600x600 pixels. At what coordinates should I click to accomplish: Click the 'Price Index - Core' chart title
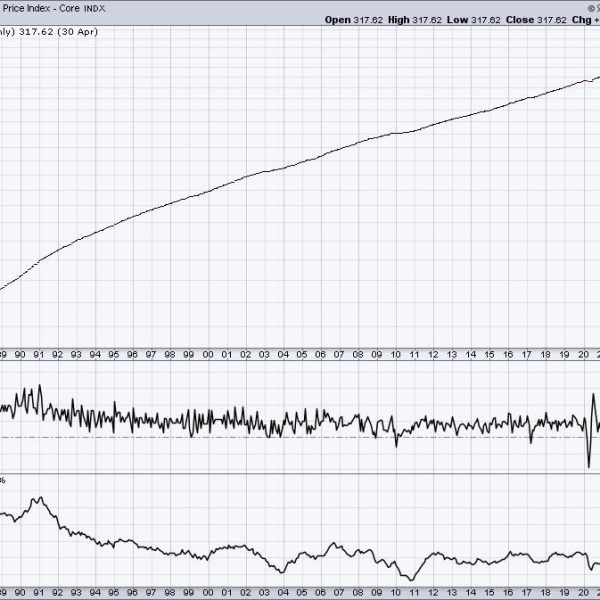[x=41, y=8]
